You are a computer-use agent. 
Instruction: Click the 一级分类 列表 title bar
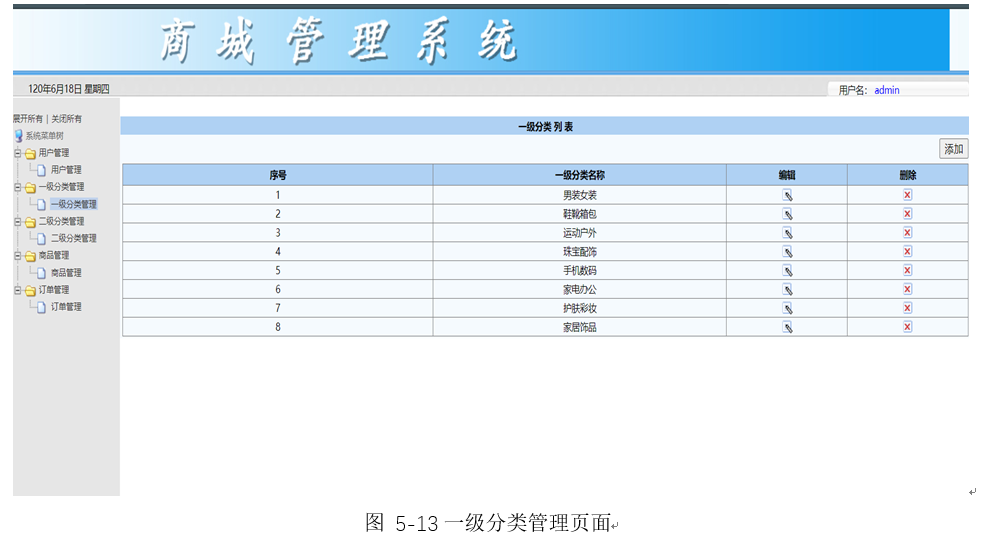point(545,126)
